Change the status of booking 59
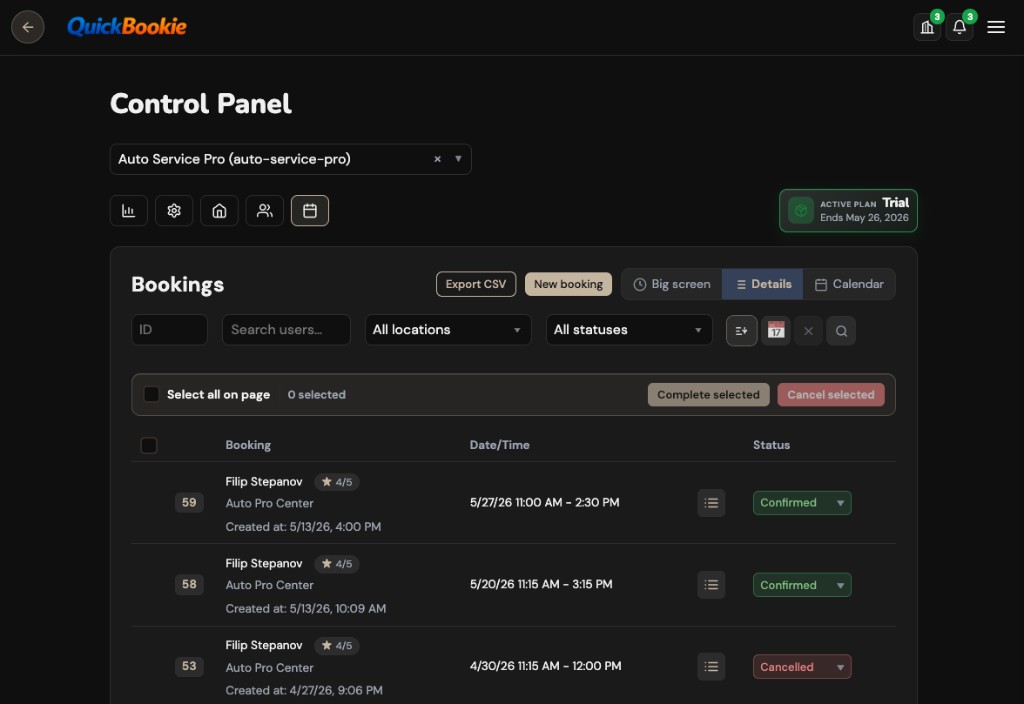This screenshot has height=704, width=1024. click(802, 503)
